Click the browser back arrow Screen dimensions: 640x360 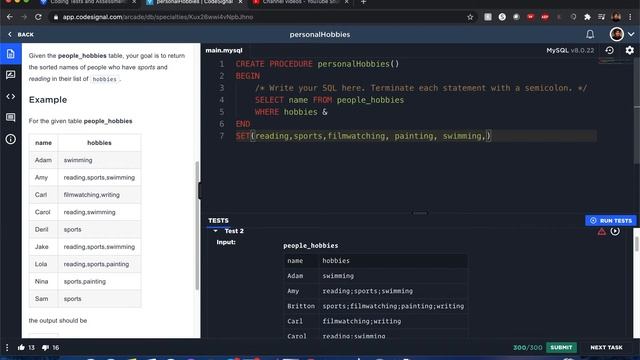tap(10, 17)
